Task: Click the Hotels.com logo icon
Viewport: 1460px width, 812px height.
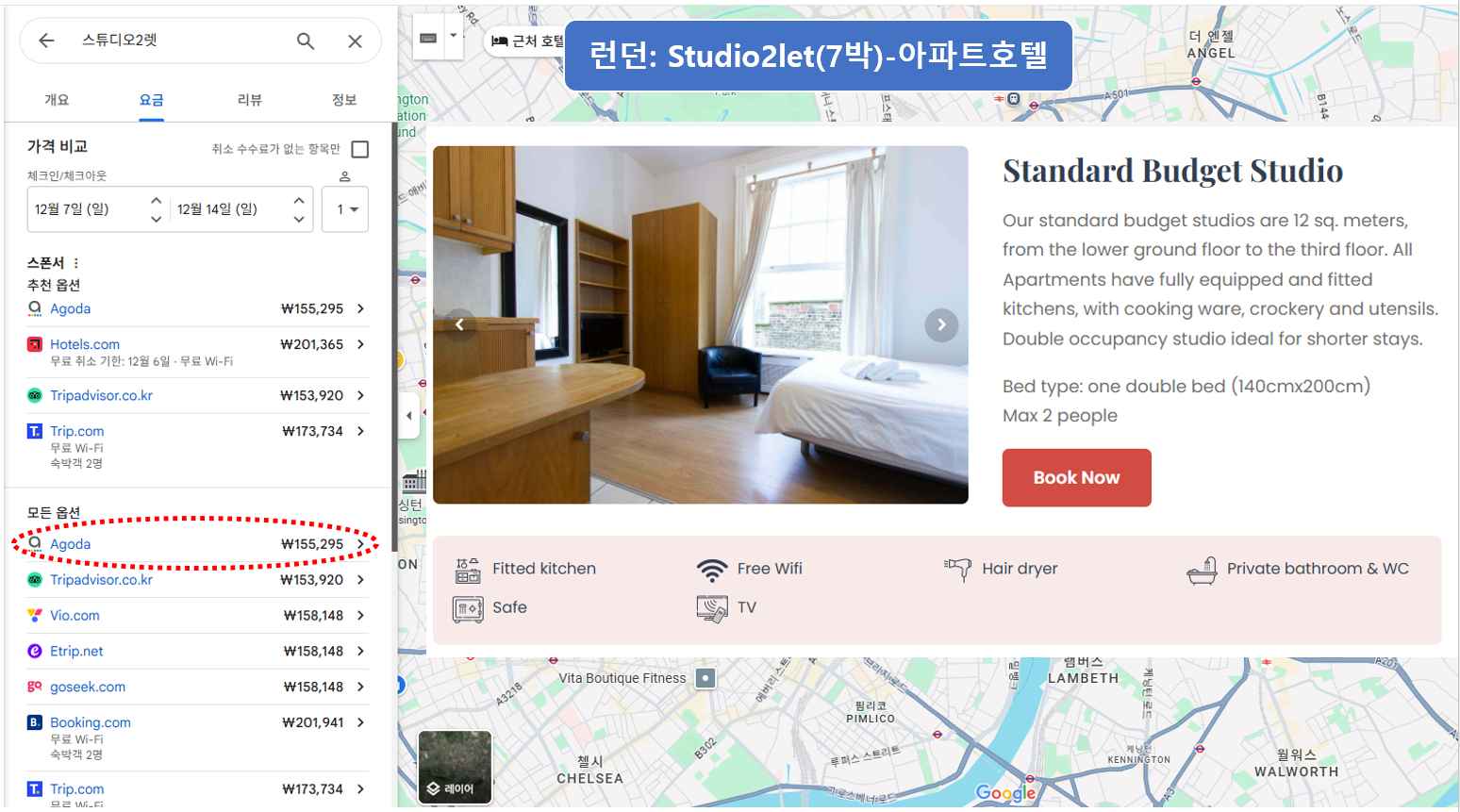Action: 35,344
